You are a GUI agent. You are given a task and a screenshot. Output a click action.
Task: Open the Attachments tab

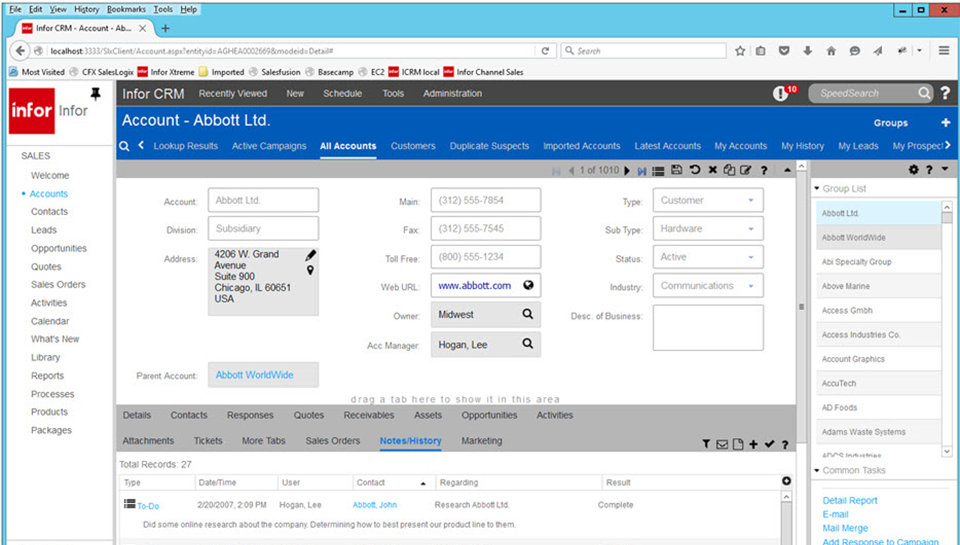click(x=148, y=441)
